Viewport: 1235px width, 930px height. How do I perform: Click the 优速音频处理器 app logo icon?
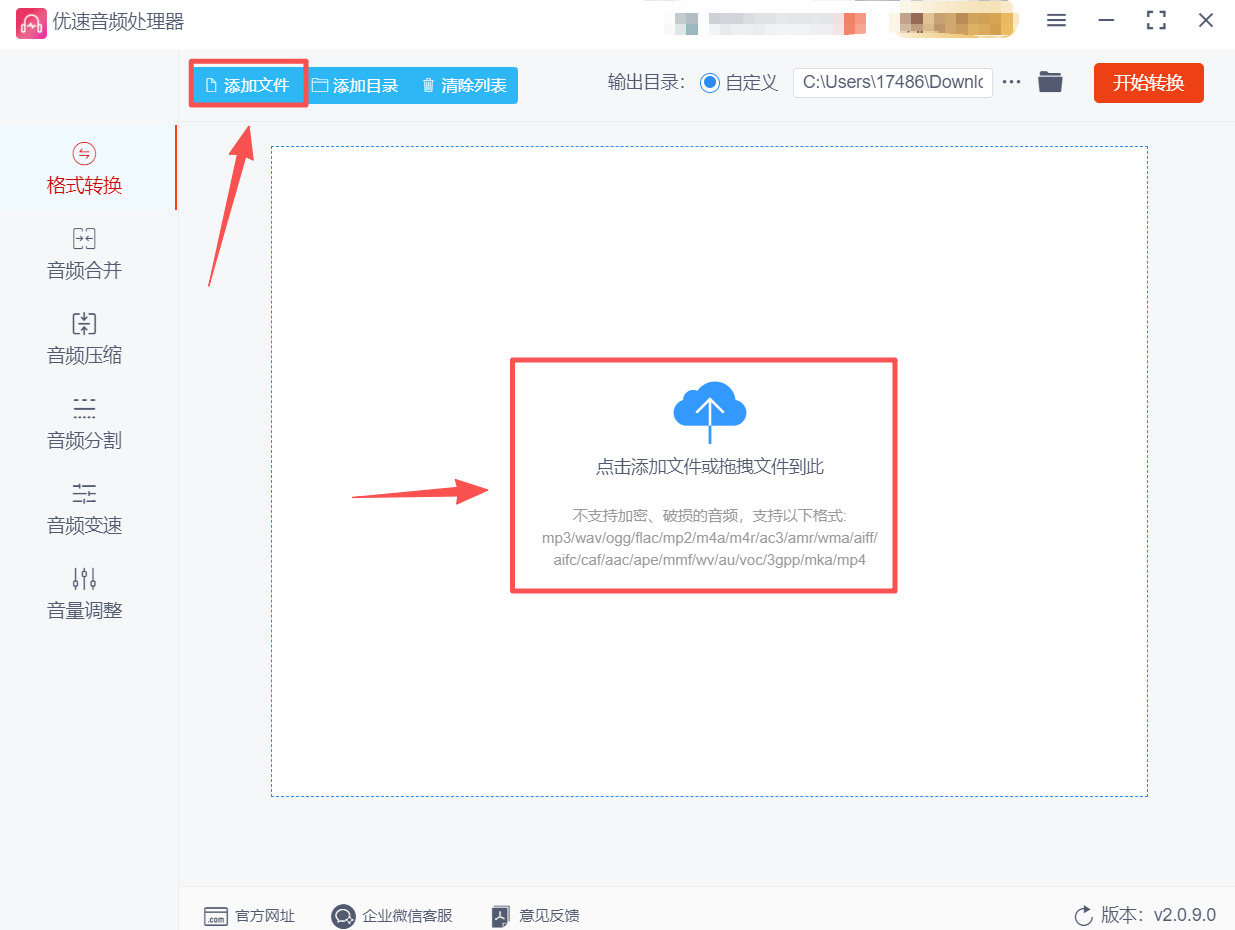coord(31,22)
